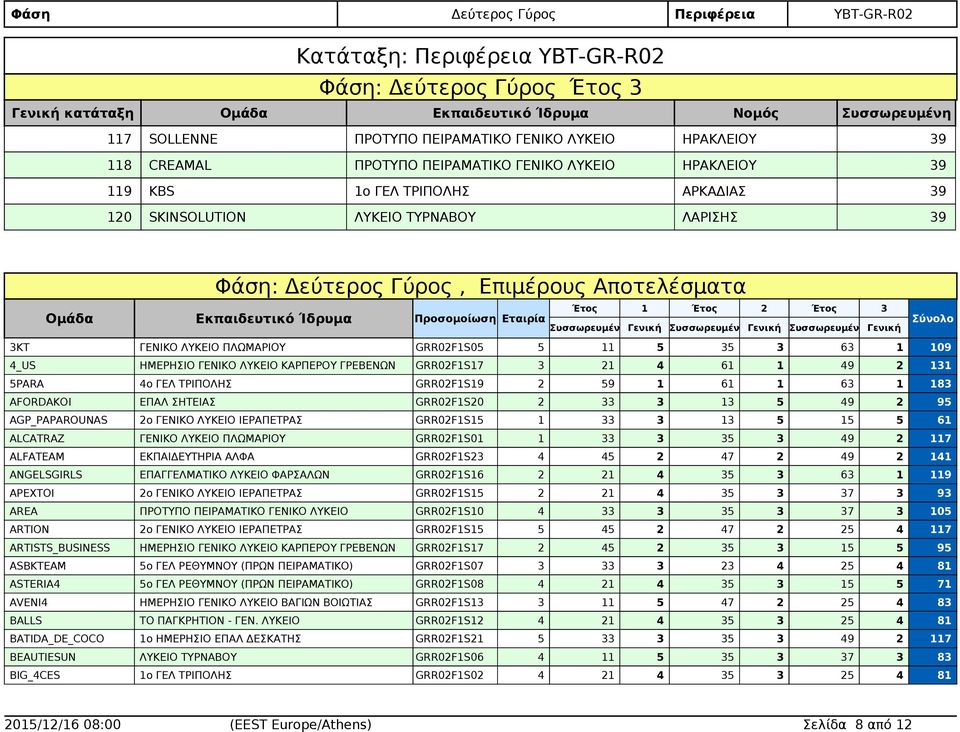Select team AREA
The width and height of the screenshot is (960, 732).
click(23, 511)
